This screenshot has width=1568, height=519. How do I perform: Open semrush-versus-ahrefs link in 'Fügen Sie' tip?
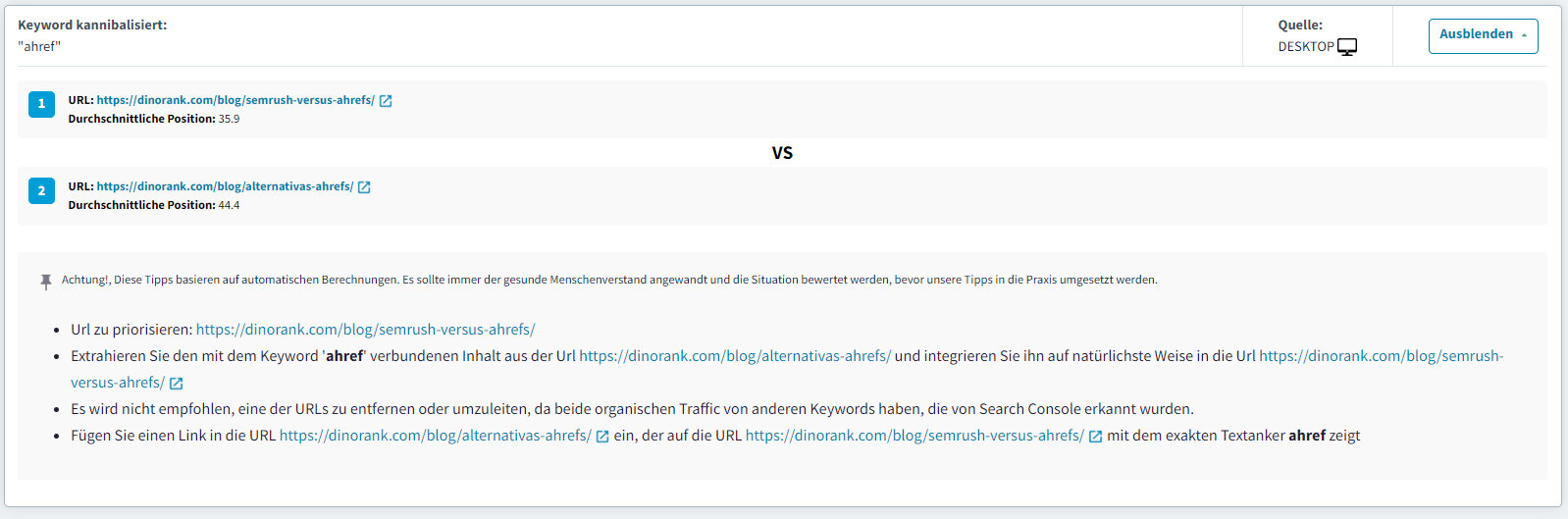[914, 436]
